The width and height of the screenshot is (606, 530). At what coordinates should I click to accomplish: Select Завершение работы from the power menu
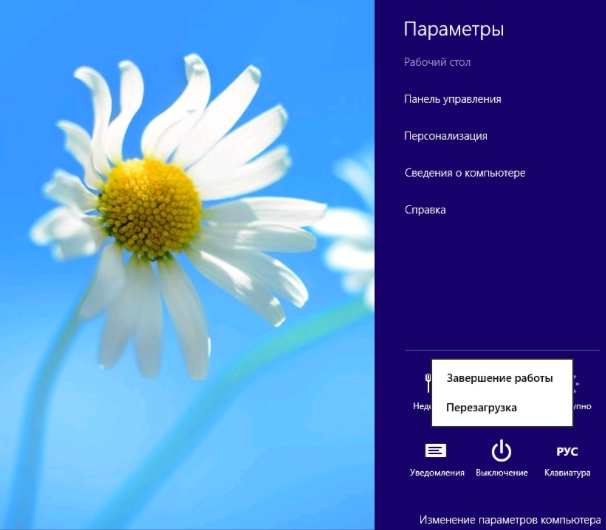tap(499, 378)
